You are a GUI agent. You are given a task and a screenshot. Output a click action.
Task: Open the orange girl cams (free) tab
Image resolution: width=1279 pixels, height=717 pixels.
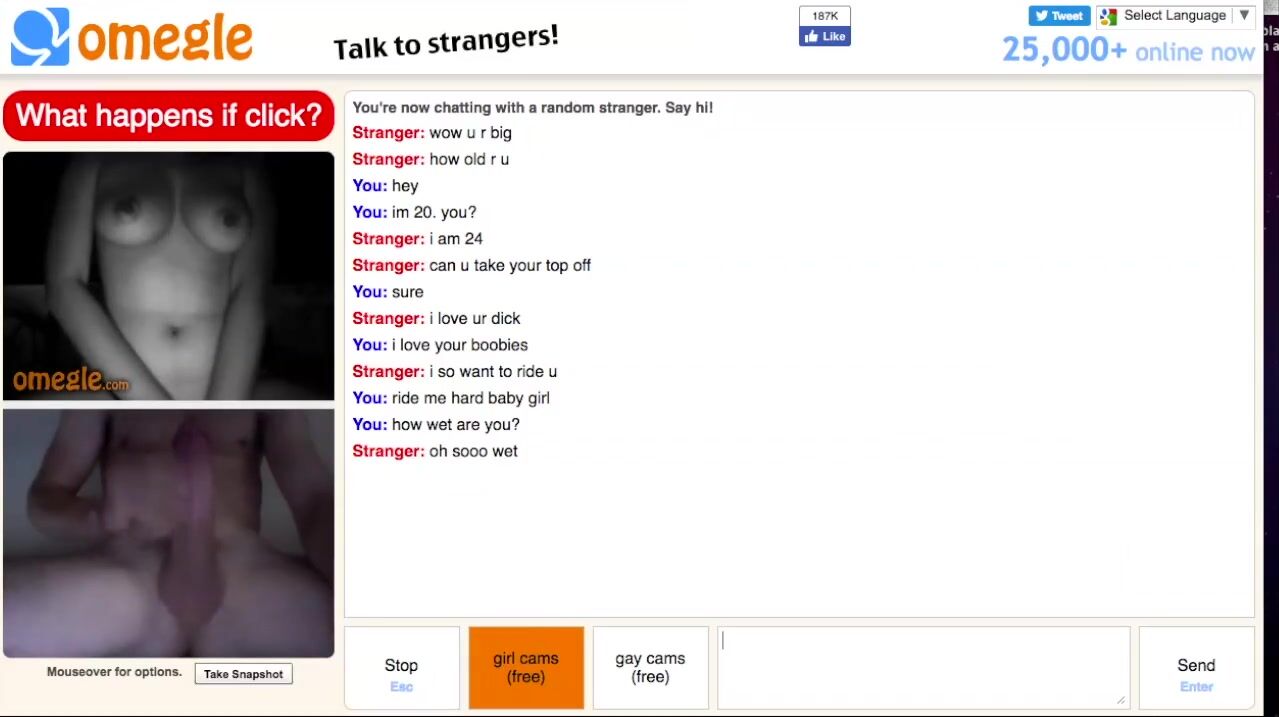pyautogui.click(x=526, y=668)
